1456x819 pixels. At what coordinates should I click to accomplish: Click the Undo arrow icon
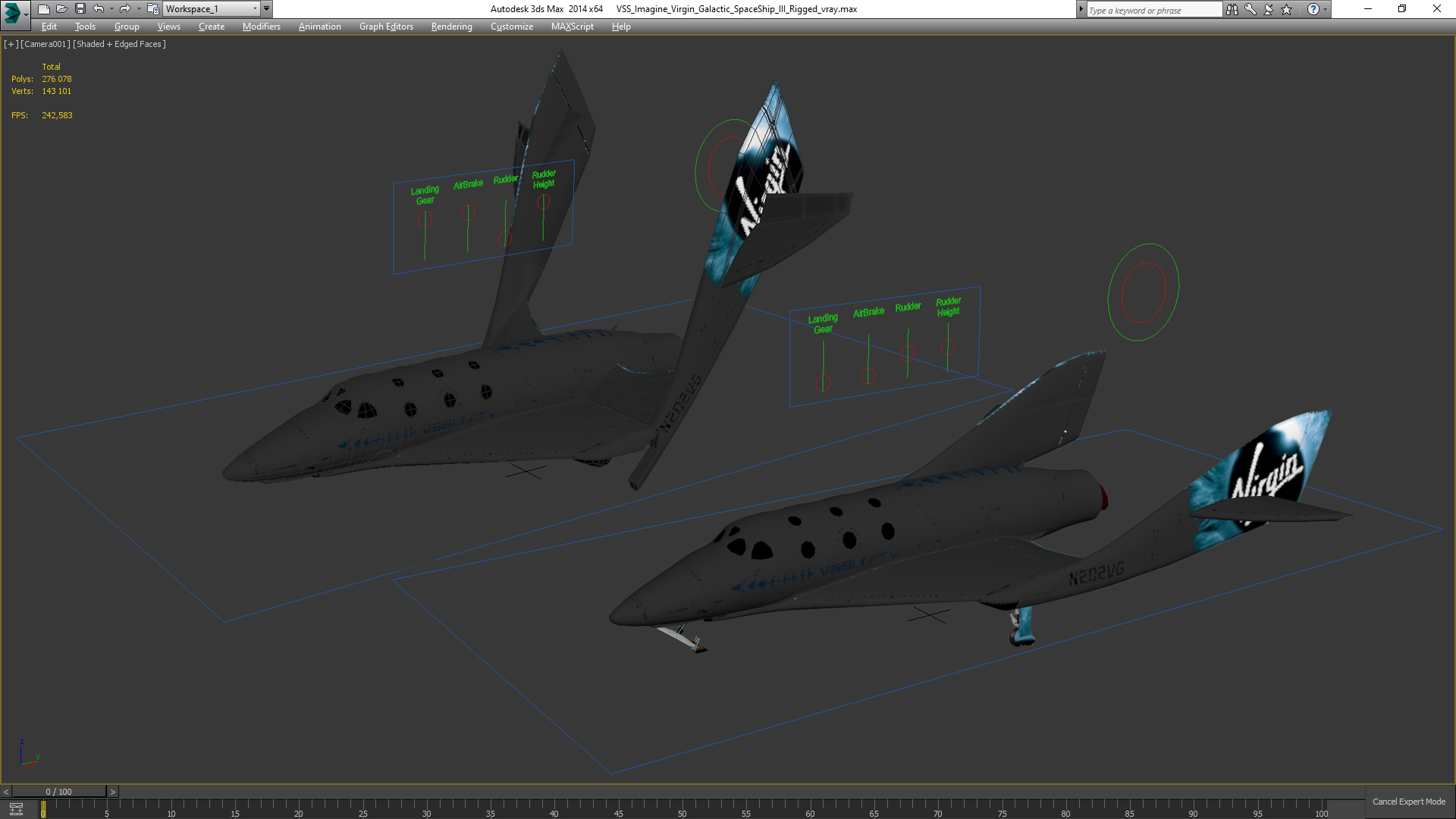tap(99, 9)
